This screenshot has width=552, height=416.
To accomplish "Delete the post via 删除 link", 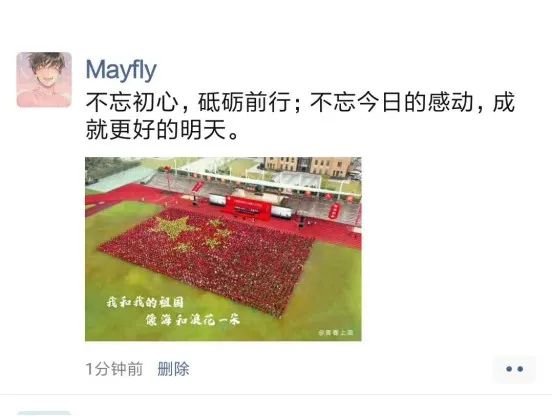I will 173,369.
